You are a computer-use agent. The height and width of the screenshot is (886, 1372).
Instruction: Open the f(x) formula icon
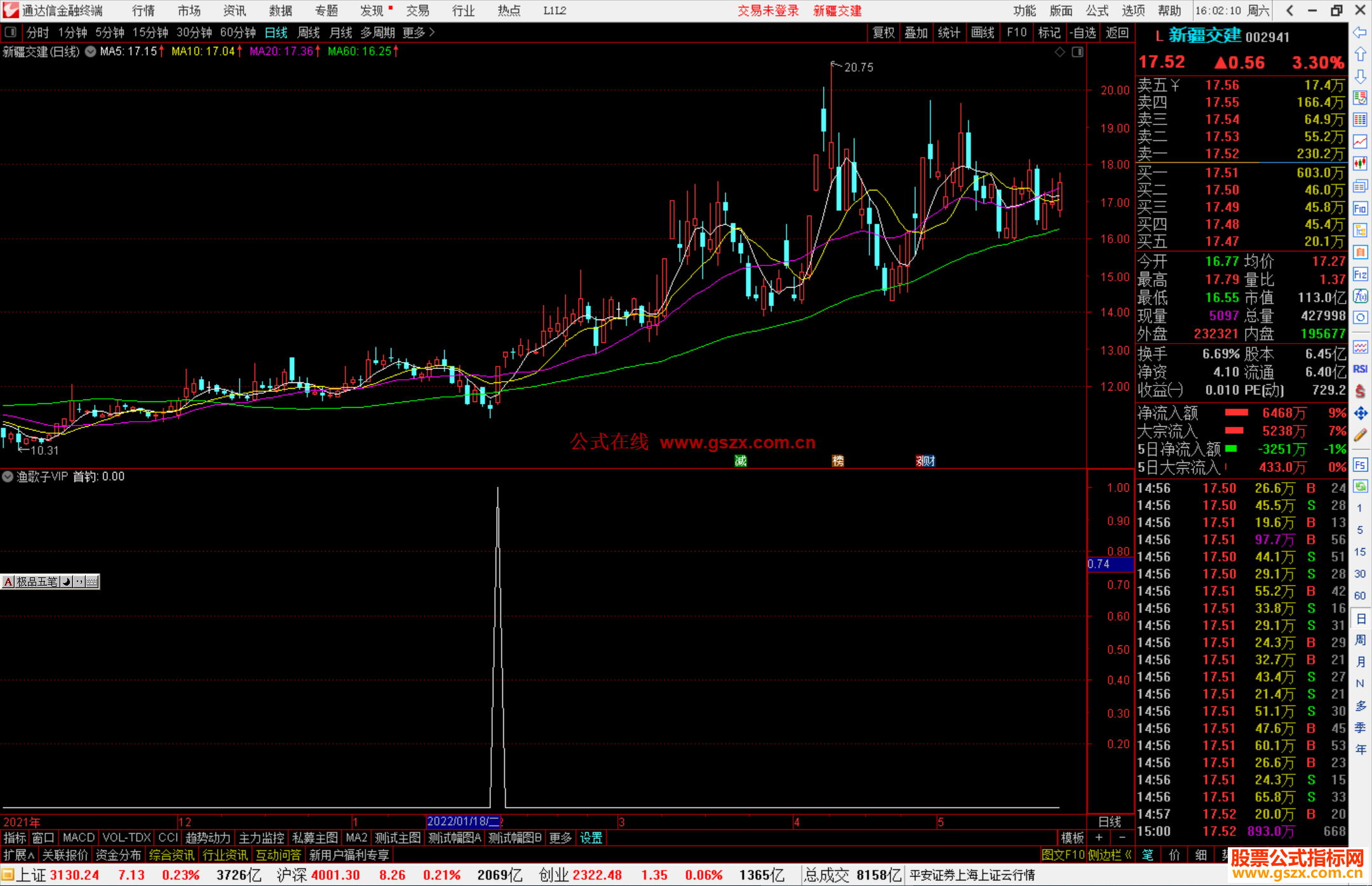[x=1360, y=296]
